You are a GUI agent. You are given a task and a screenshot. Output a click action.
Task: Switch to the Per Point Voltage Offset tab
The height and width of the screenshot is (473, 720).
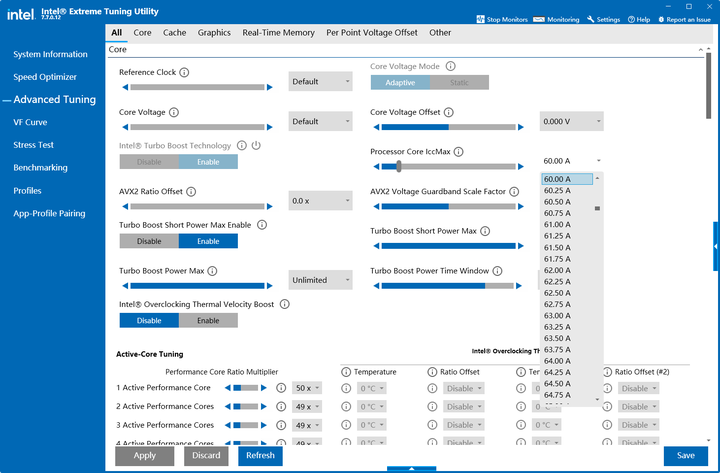pyautogui.click(x=372, y=33)
